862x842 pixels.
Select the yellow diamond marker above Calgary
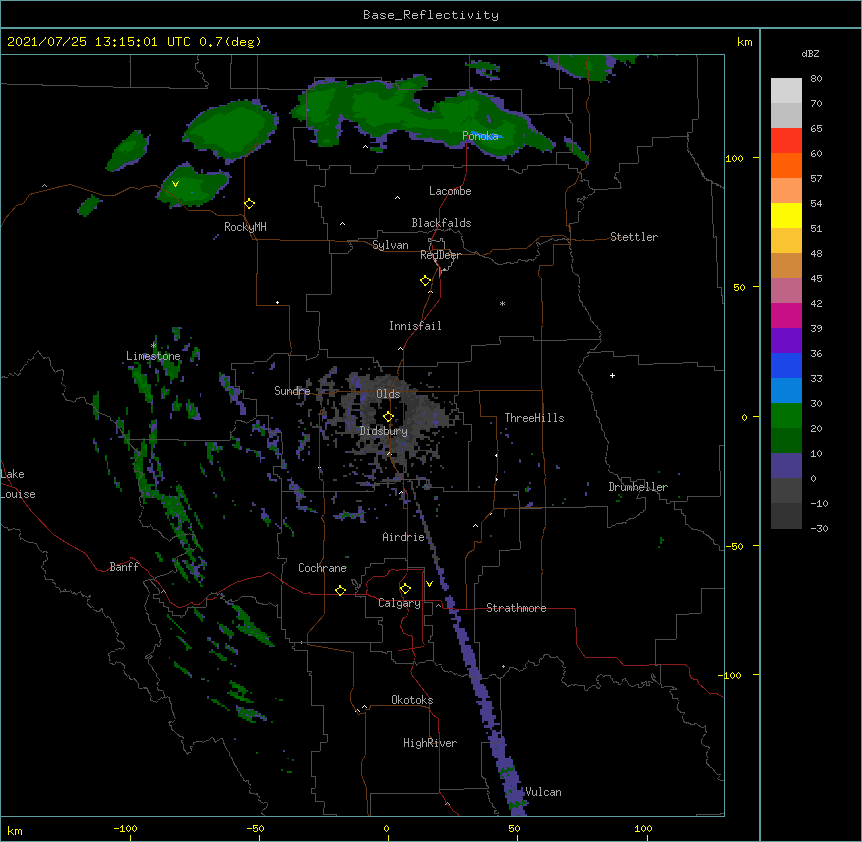tap(405, 589)
